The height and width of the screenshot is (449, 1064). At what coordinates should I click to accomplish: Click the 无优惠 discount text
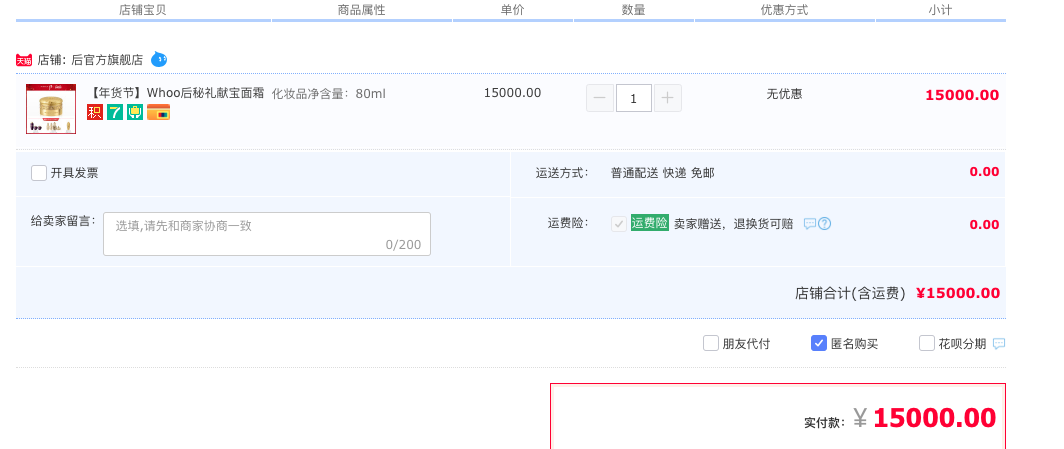[x=784, y=94]
